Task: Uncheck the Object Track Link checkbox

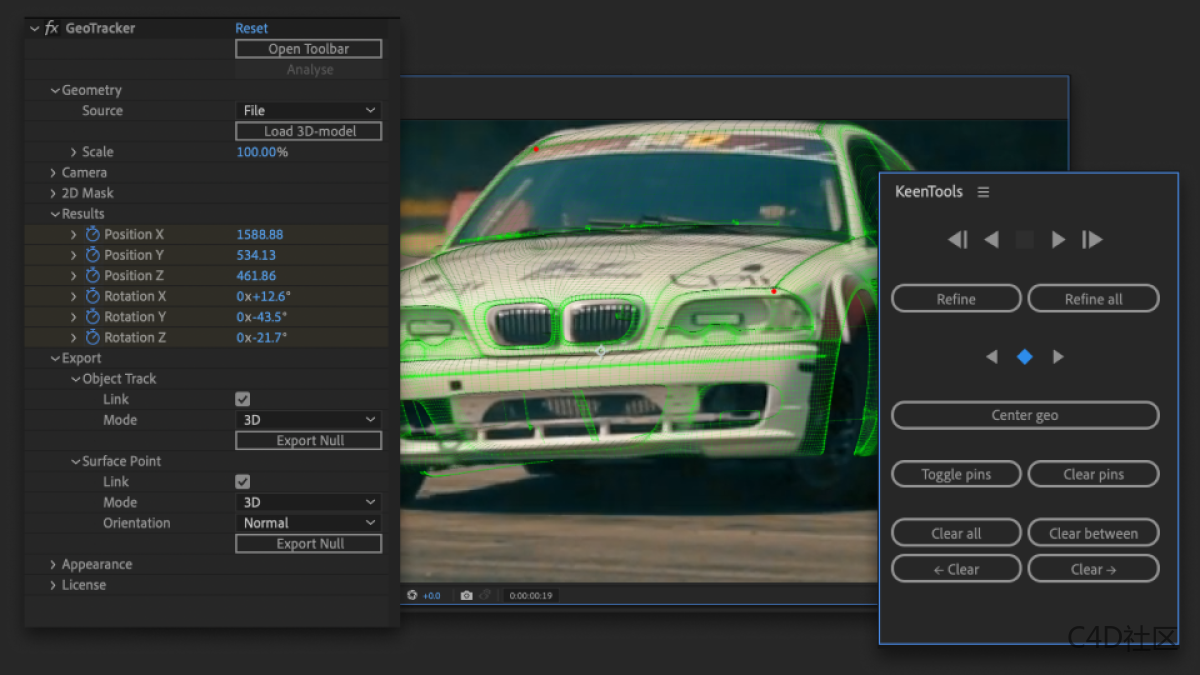Action: pos(243,398)
